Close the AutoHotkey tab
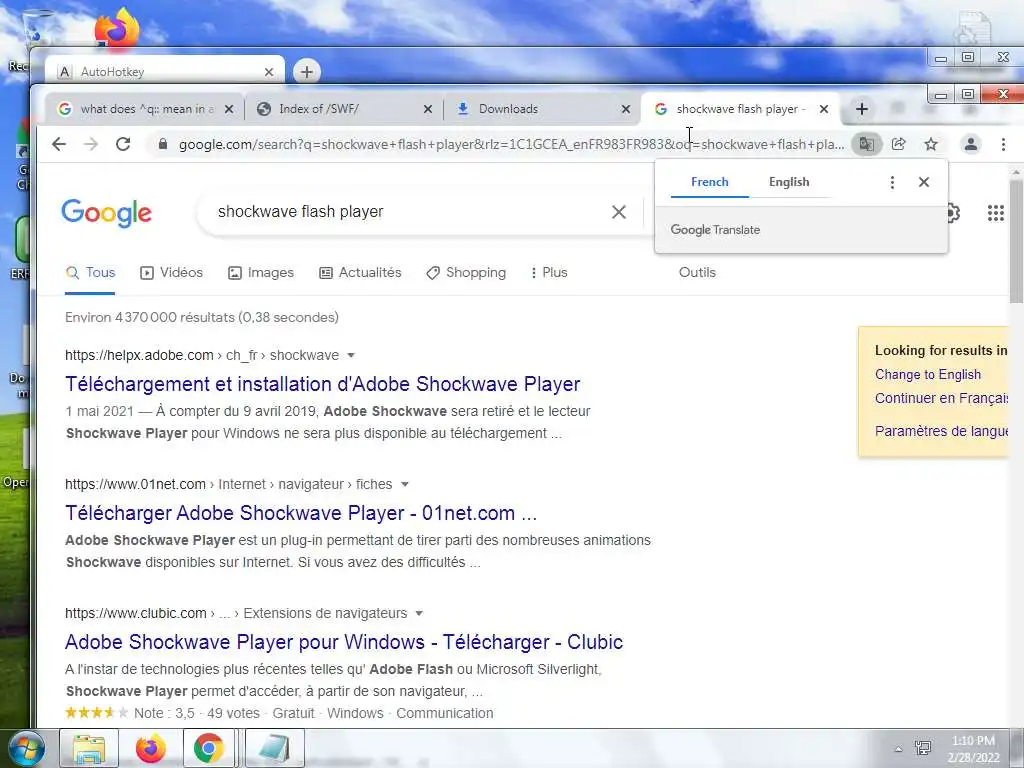The width and height of the screenshot is (1024, 768). coord(268,72)
